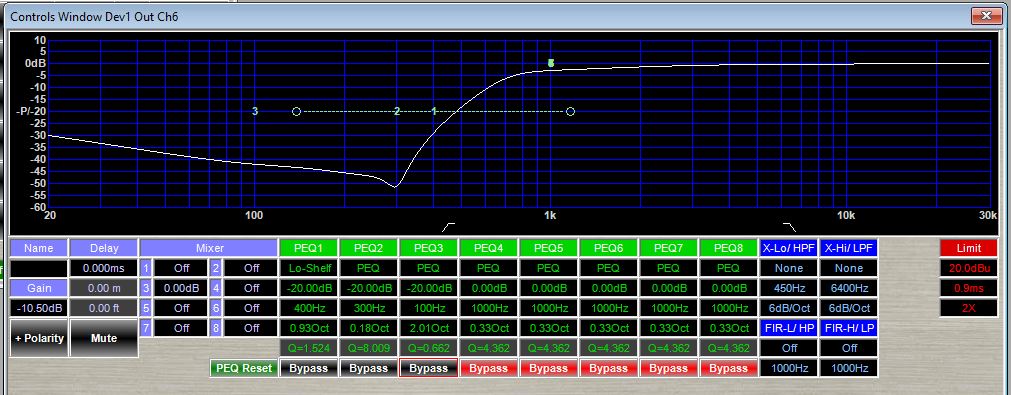Edit the LPF 6400Hz frequency field
Screen dimensions: 1011x395
pos(849,288)
